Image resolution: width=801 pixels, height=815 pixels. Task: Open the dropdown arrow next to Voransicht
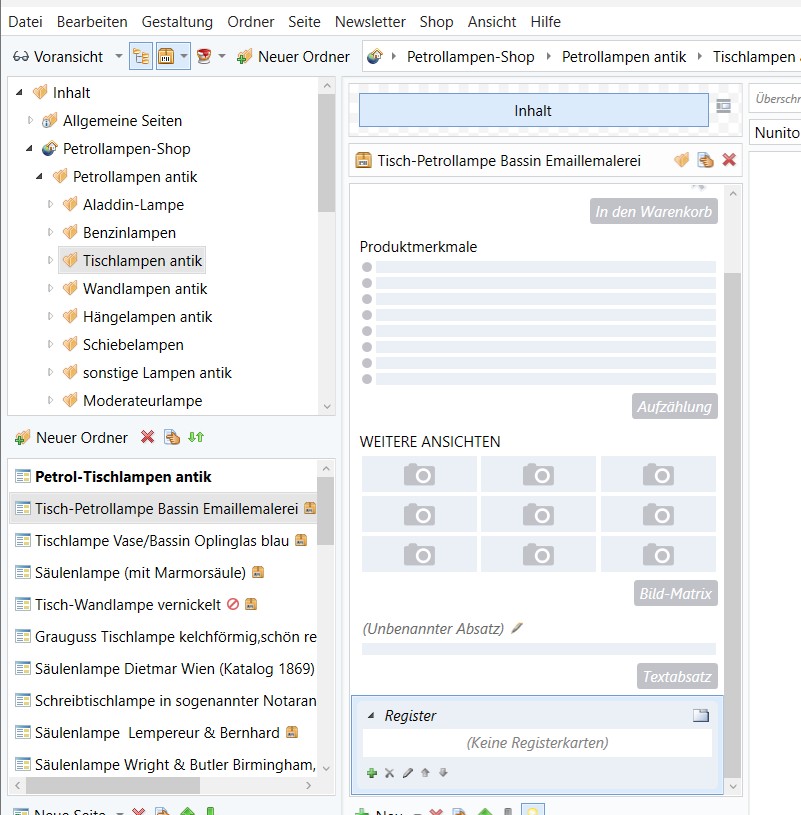pyautogui.click(x=118, y=57)
